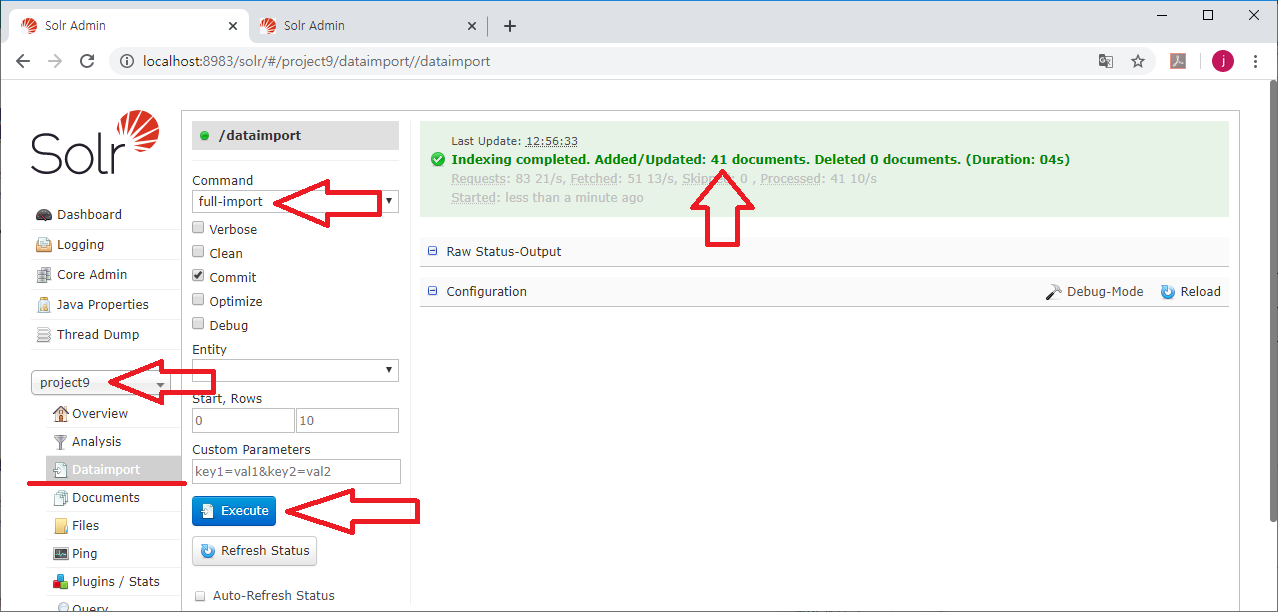
Task: Click the Thread Dump icon
Action: pyautogui.click(x=43, y=334)
